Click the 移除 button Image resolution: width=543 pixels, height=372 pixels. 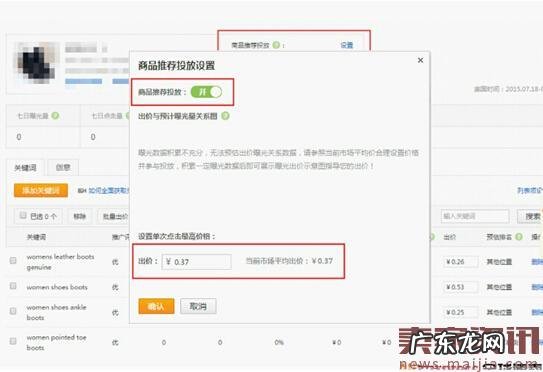point(80,216)
